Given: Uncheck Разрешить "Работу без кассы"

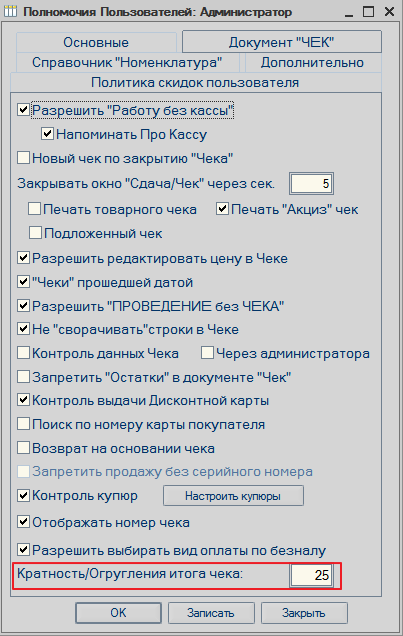Looking at the screenshot, I should tap(23, 110).
